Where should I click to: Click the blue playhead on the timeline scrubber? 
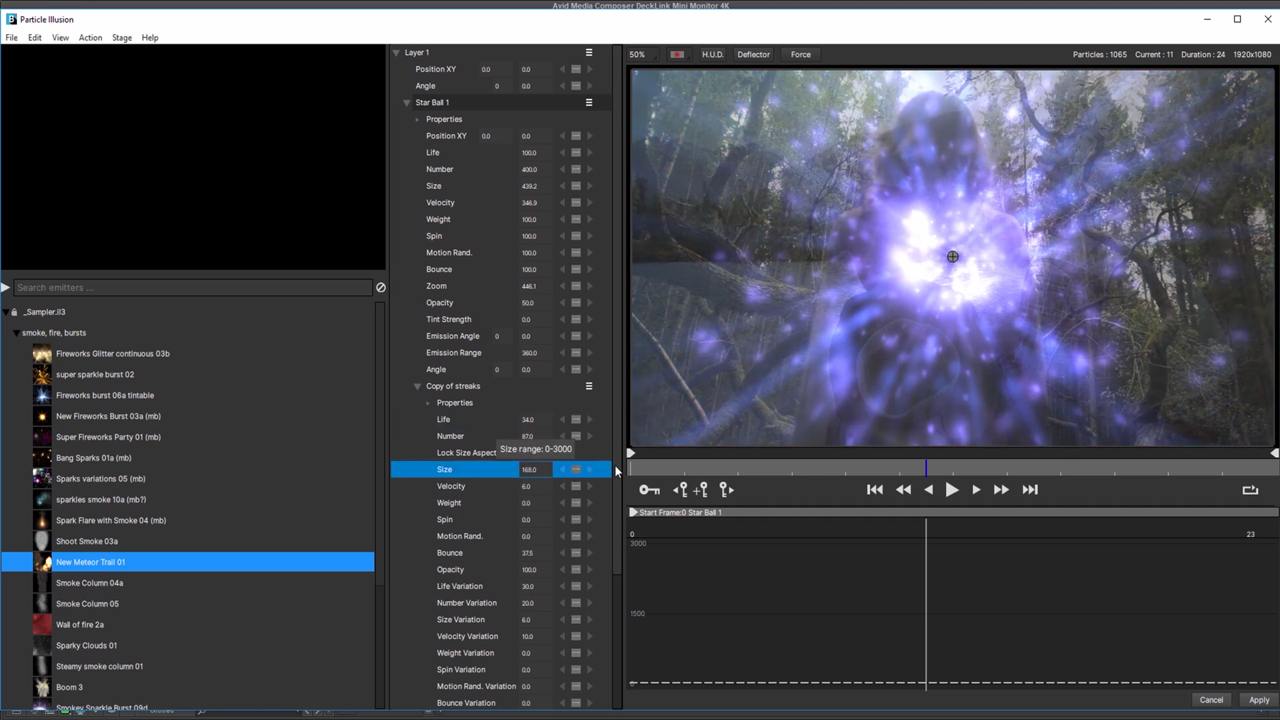pos(926,468)
